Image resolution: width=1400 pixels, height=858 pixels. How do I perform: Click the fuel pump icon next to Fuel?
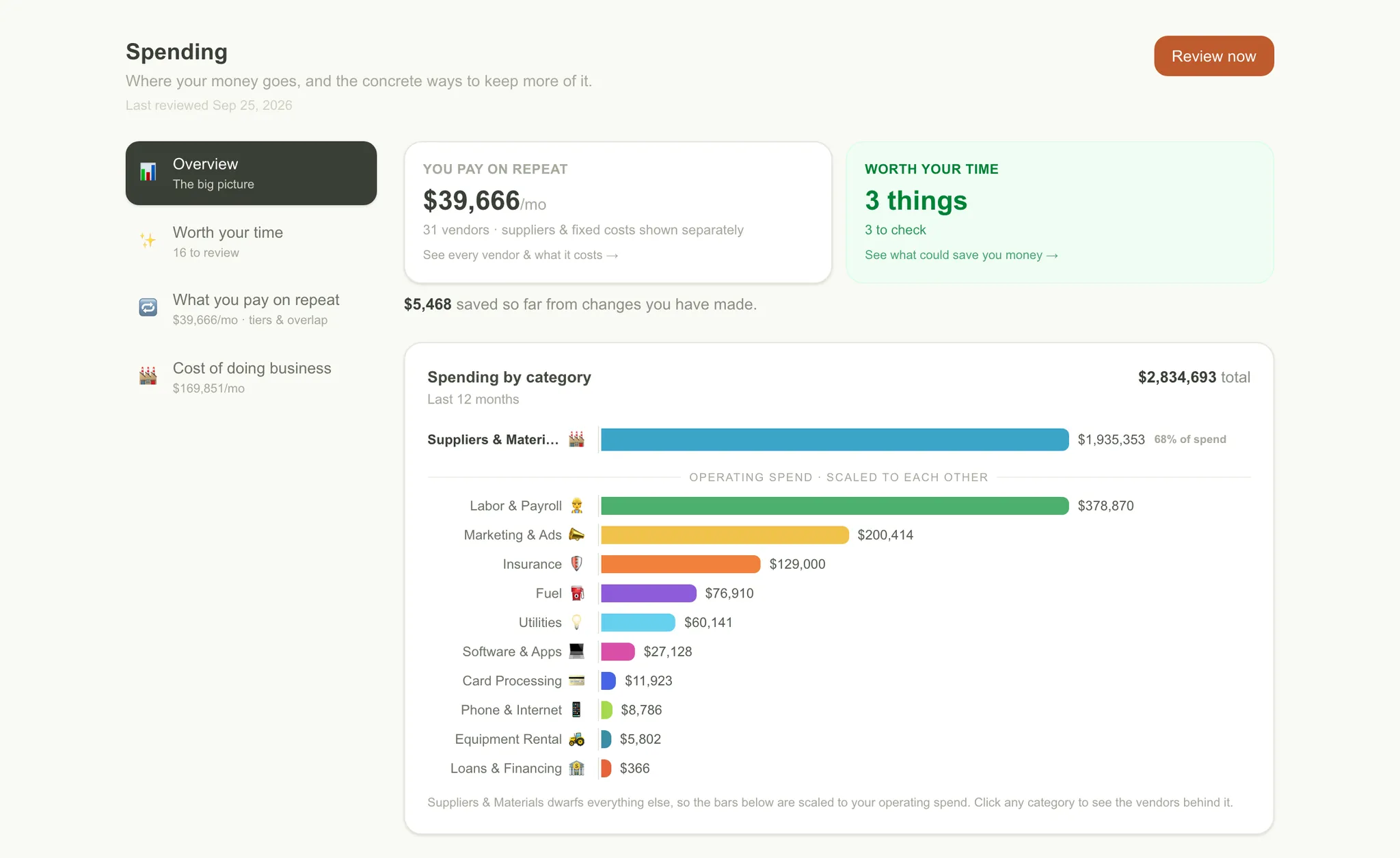click(x=576, y=593)
